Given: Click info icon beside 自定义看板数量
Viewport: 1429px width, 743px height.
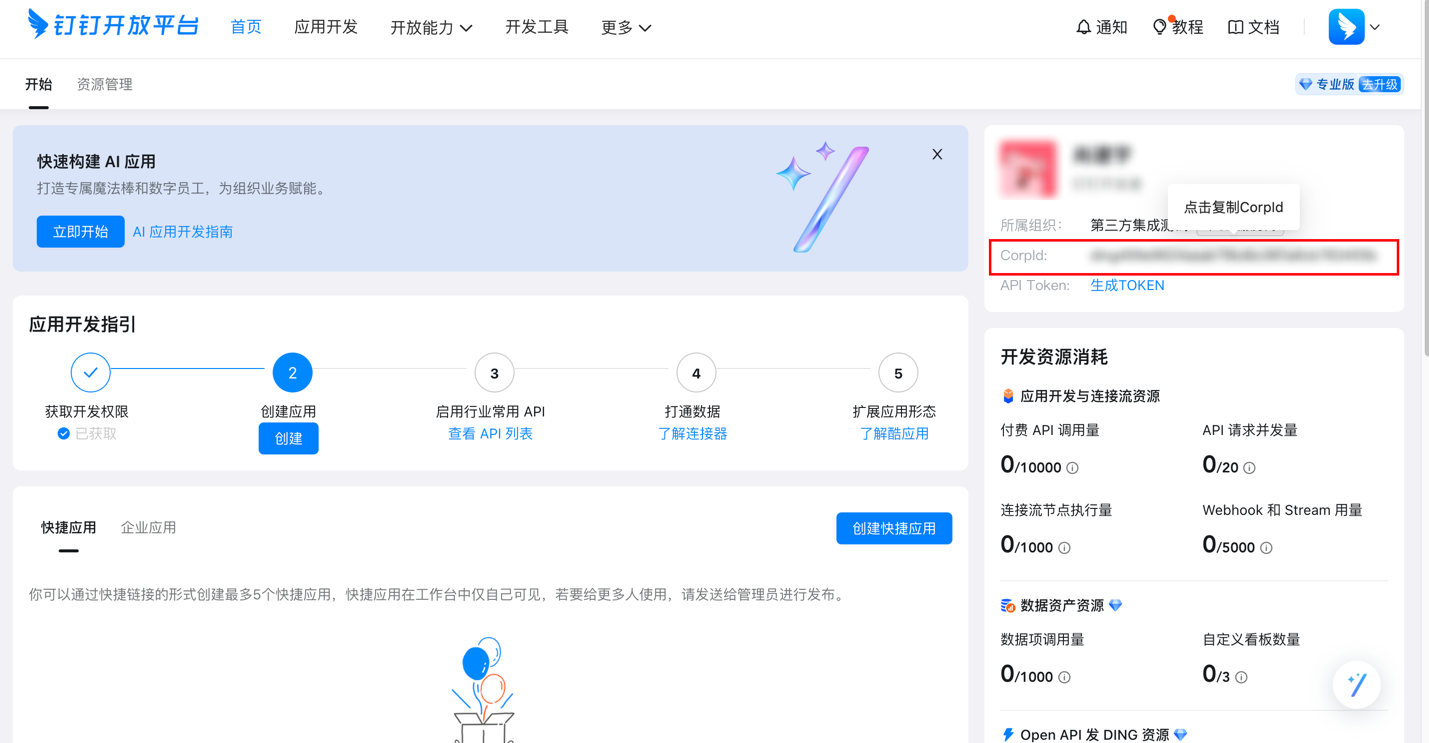Looking at the screenshot, I should [x=1241, y=677].
